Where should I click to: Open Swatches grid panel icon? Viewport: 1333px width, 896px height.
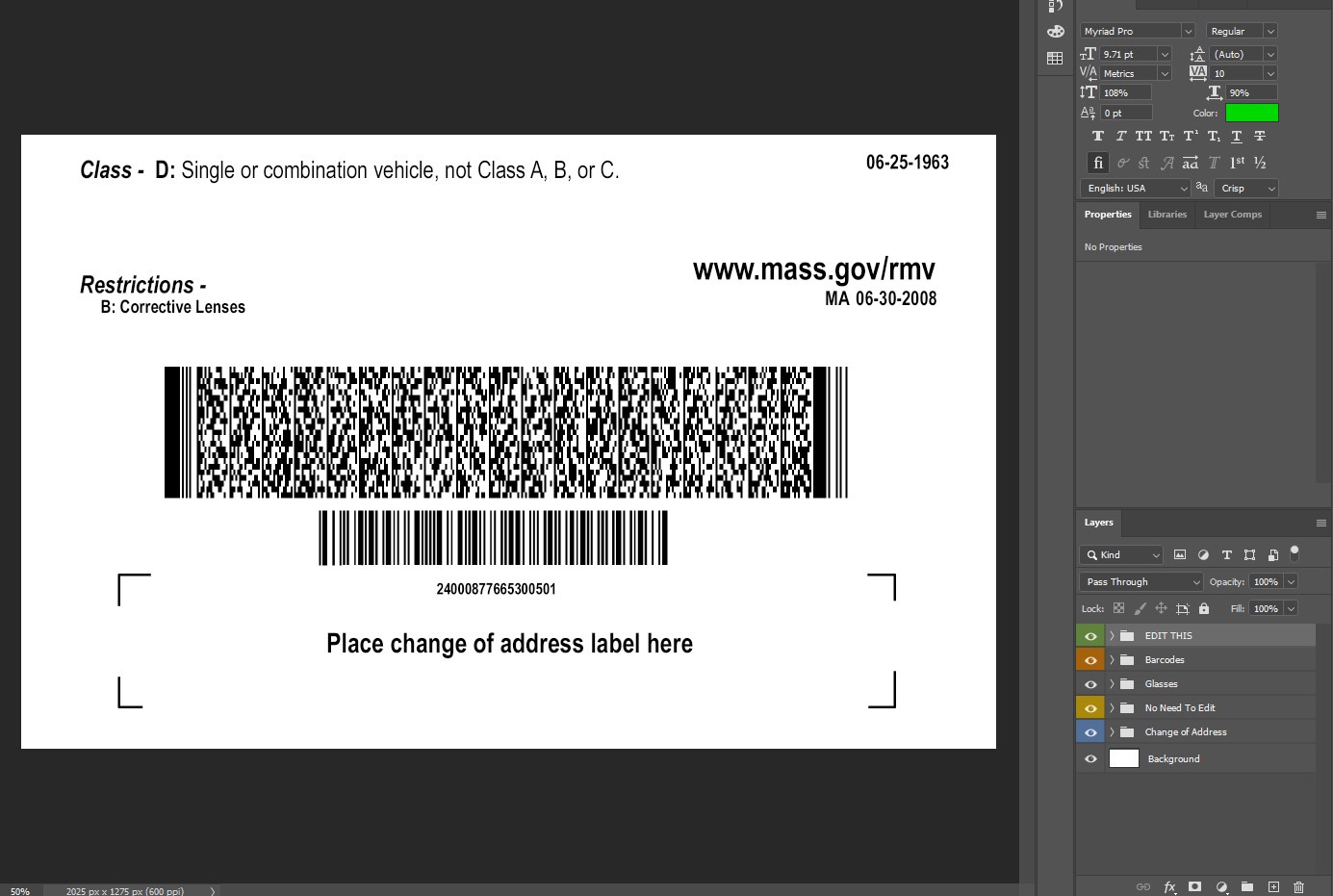tap(1055, 59)
